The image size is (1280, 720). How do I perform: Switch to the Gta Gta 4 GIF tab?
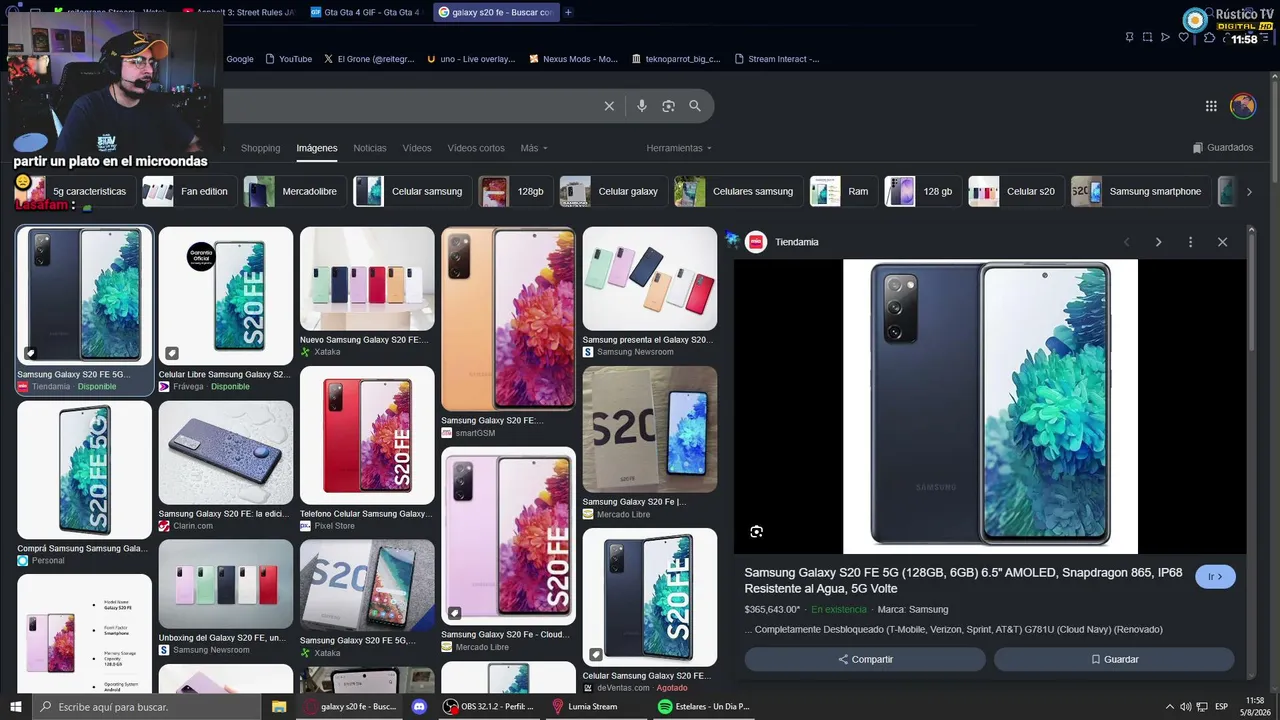[364, 12]
